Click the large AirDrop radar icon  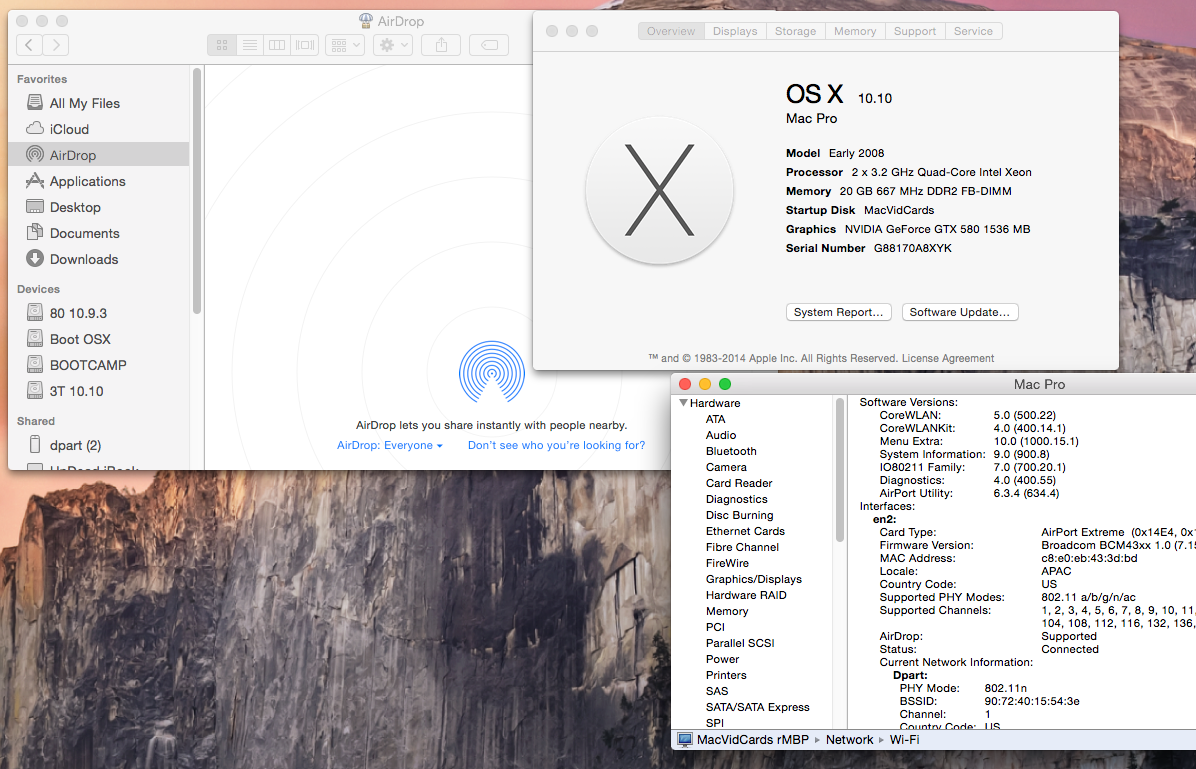point(492,372)
